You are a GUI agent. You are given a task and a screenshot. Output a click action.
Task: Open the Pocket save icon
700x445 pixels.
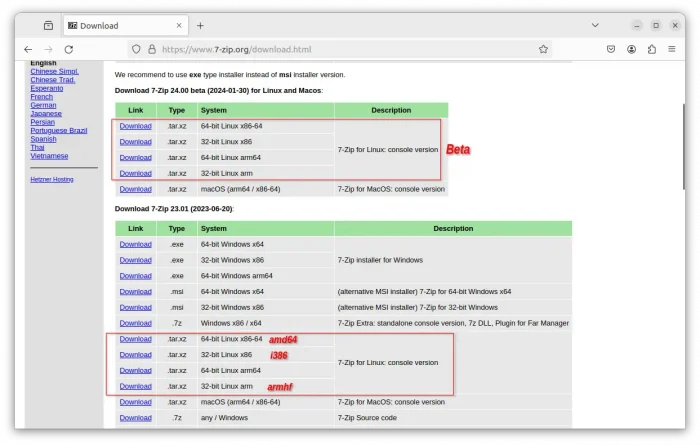point(611,48)
